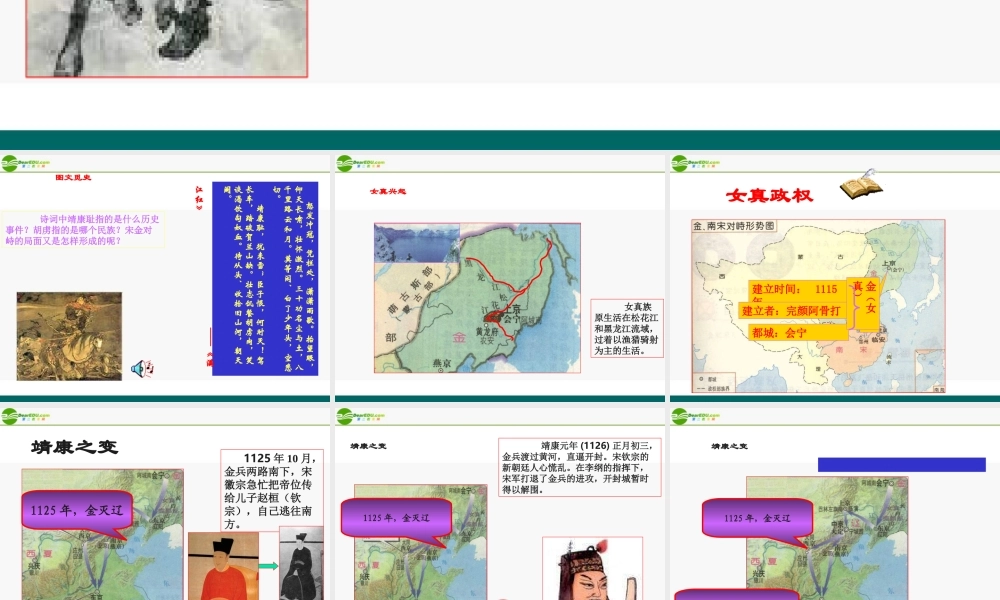Screen dimensions: 1000x600
Task: Select the 建立者：完颜阿骨打 yellow box
Action: (x=793, y=311)
